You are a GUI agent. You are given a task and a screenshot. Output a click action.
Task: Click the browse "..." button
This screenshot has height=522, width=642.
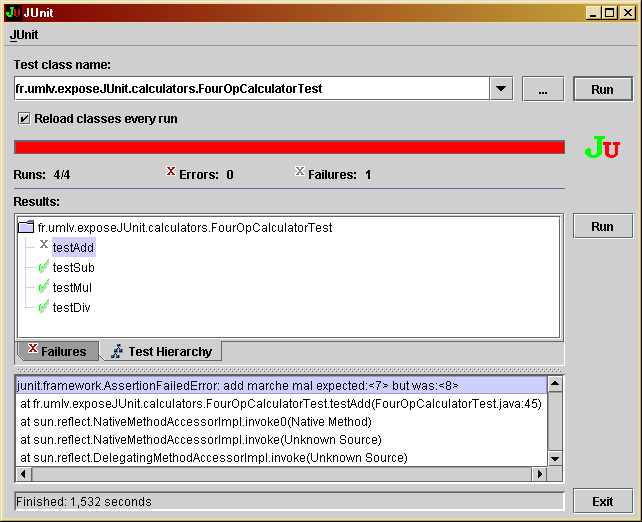[543, 89]
